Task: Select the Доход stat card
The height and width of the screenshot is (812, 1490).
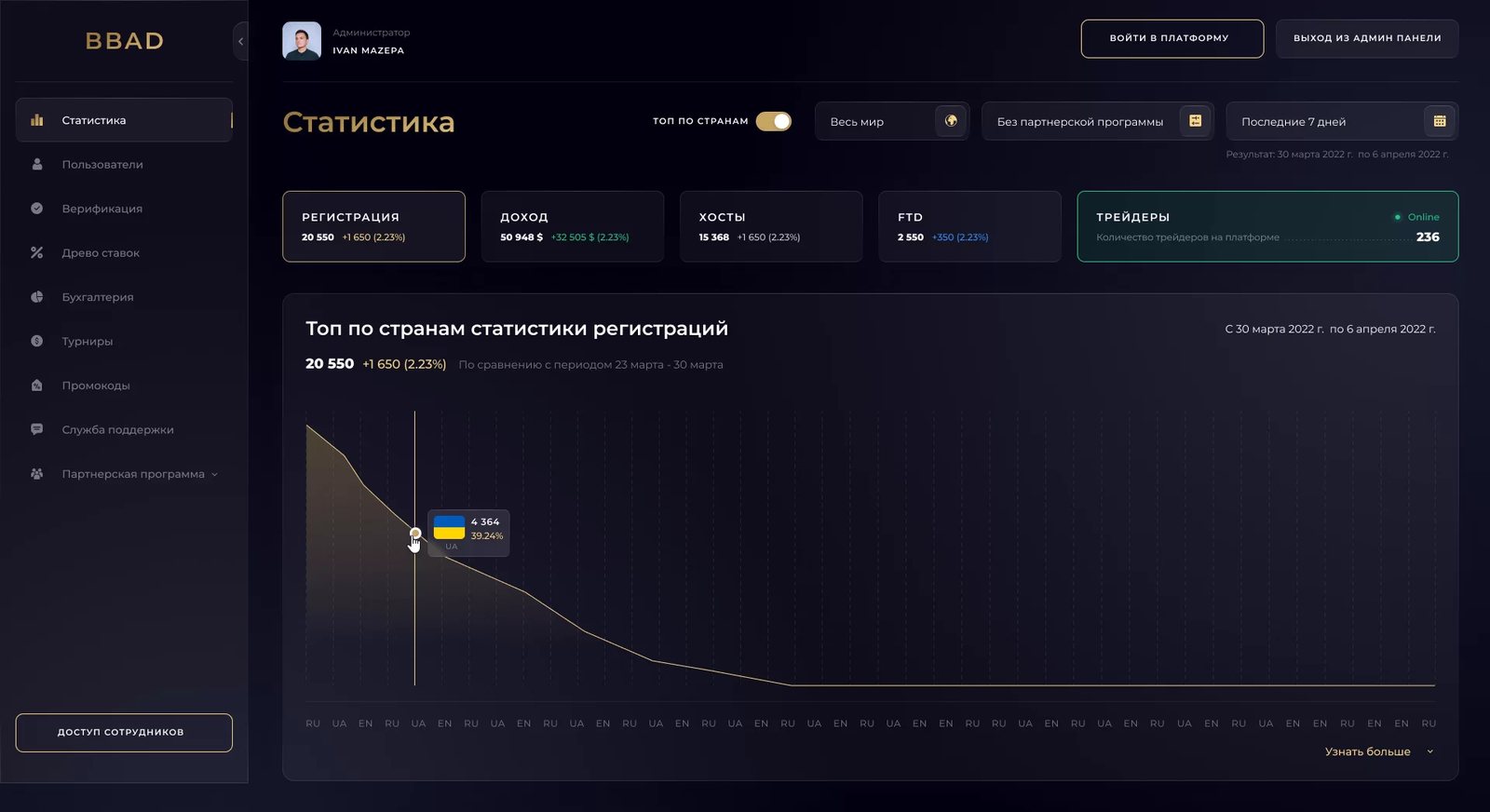Action: click(573, 226)
